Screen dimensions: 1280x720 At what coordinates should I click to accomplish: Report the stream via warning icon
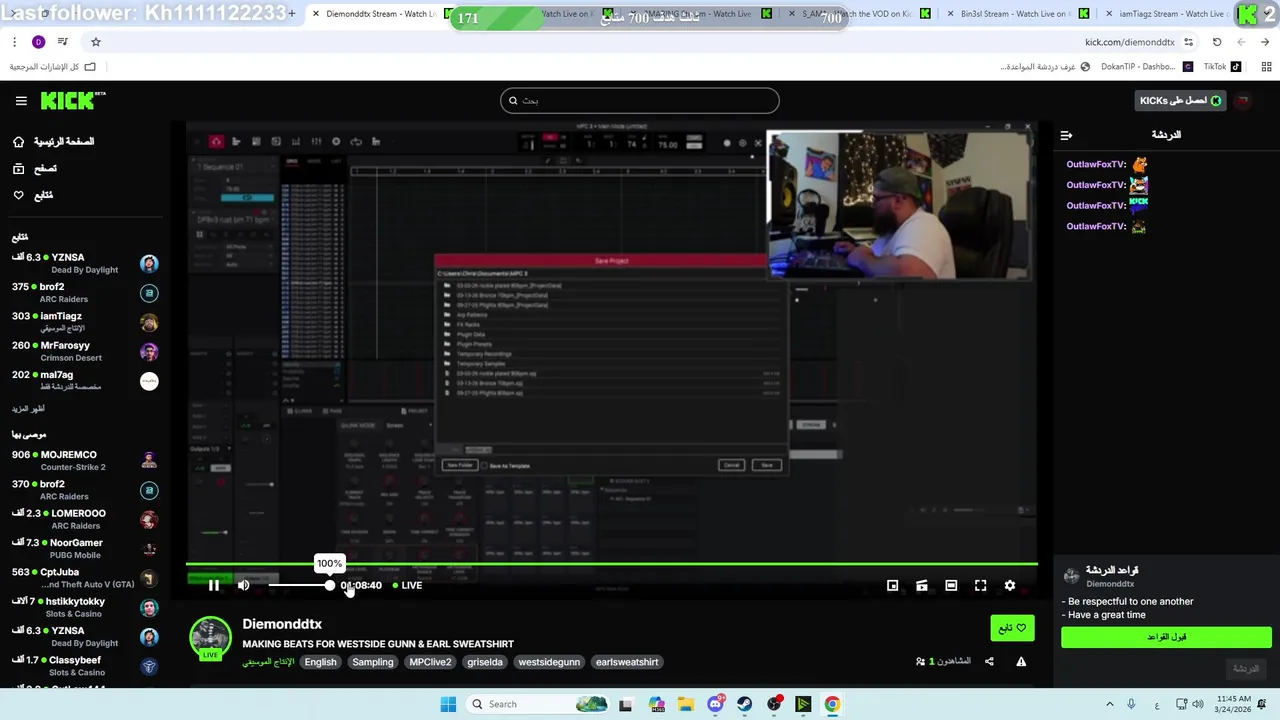point(1021,661)
